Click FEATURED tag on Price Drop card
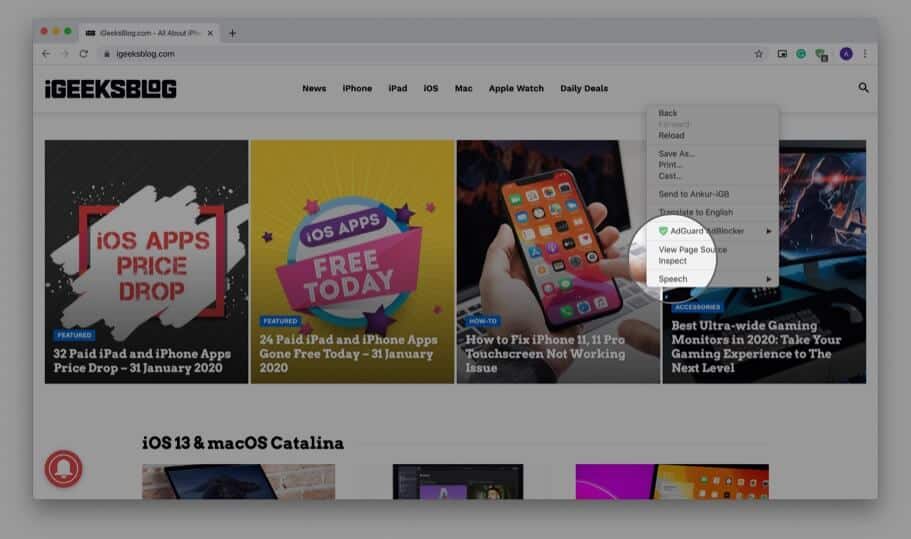Image resolution: width=911 pixels, height=539 pixels. 74,335
